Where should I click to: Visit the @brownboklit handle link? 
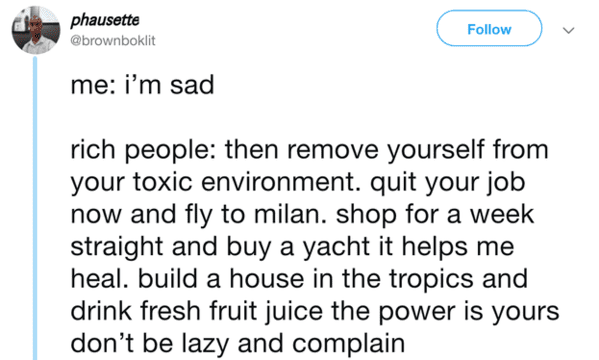[113, 41]
